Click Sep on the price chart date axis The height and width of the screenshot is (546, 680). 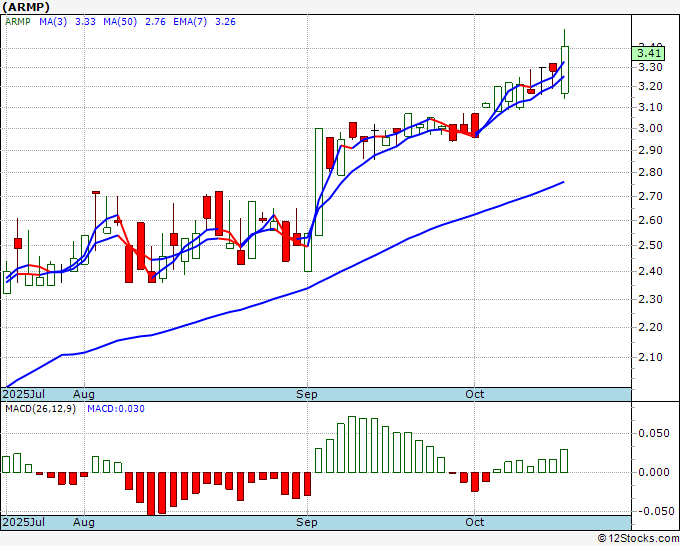307,394
